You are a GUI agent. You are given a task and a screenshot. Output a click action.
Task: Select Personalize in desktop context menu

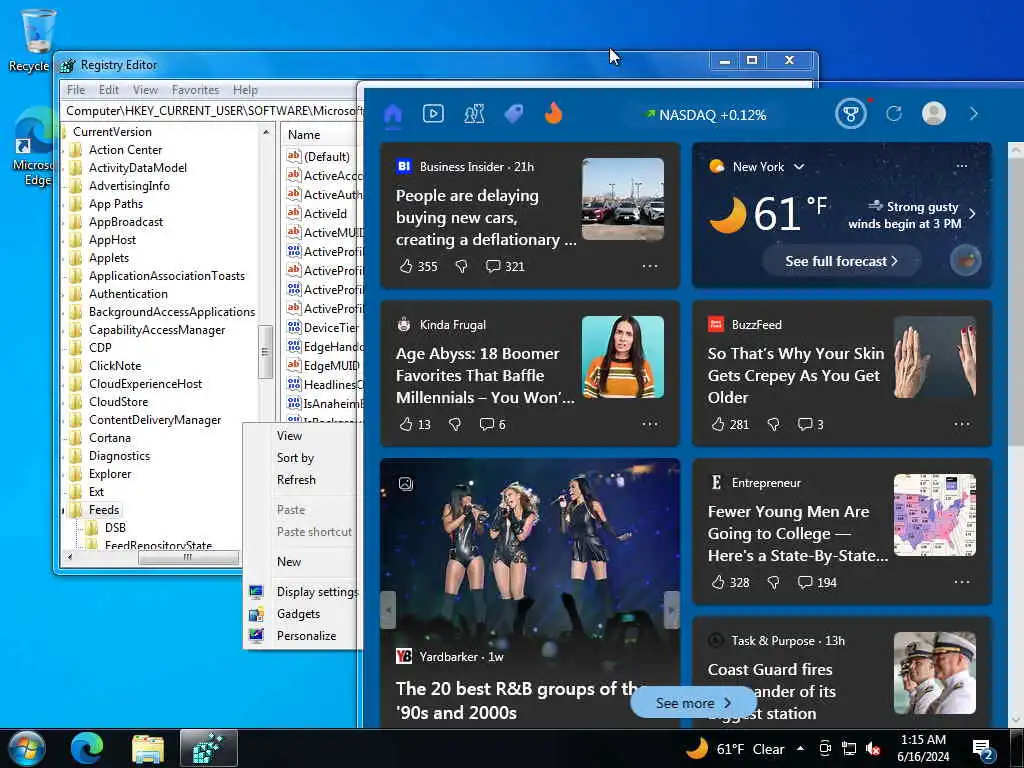(306, 636)
